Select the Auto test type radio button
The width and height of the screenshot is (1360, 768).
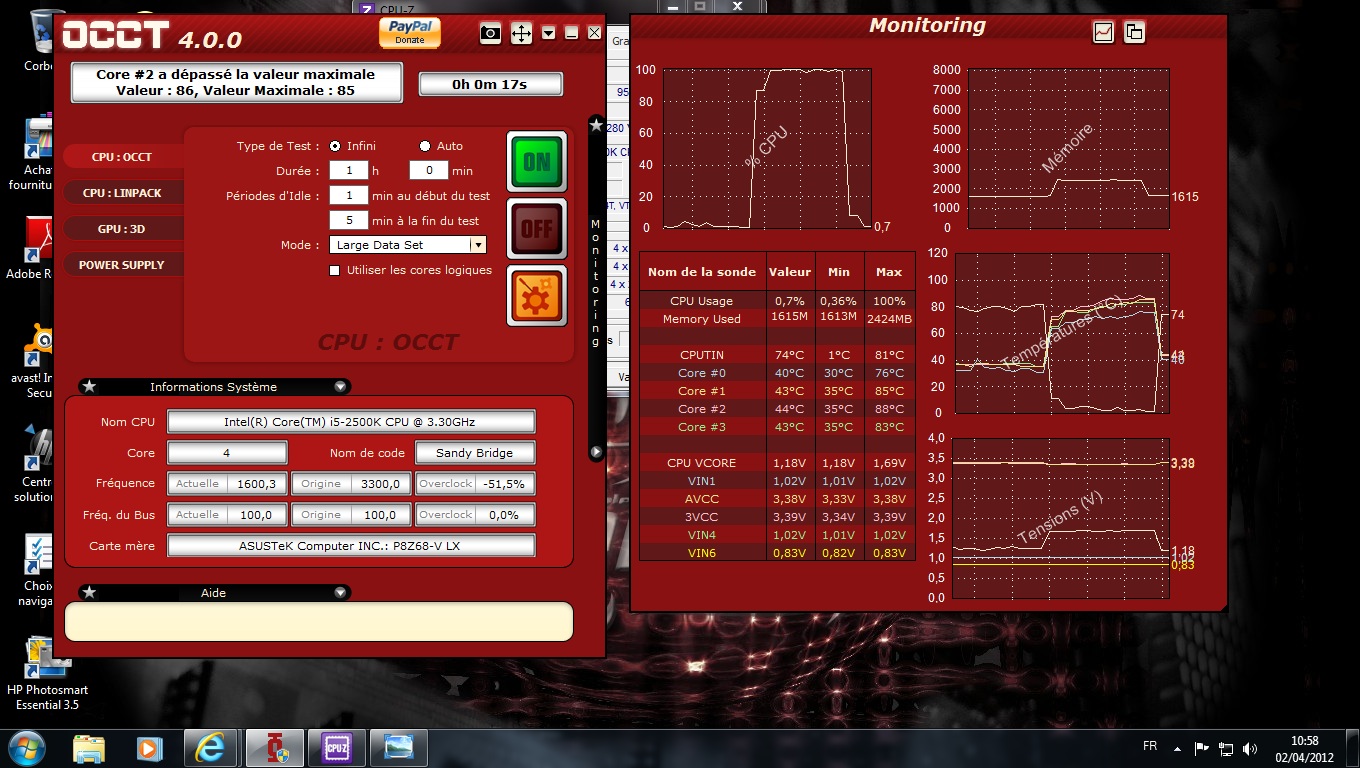pyautogui.click(x=425, y=146)
